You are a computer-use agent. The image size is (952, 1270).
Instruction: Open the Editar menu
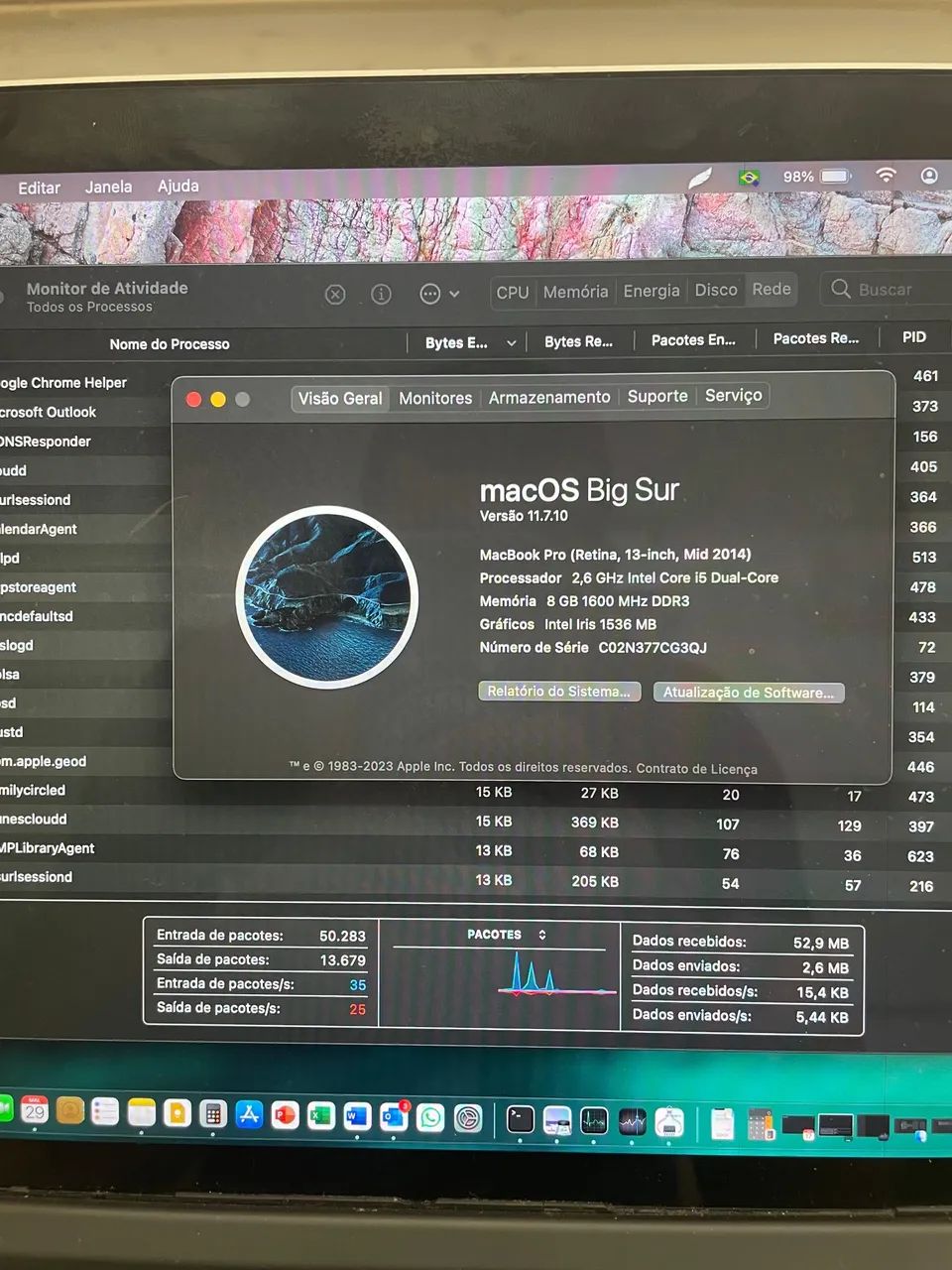39,187
